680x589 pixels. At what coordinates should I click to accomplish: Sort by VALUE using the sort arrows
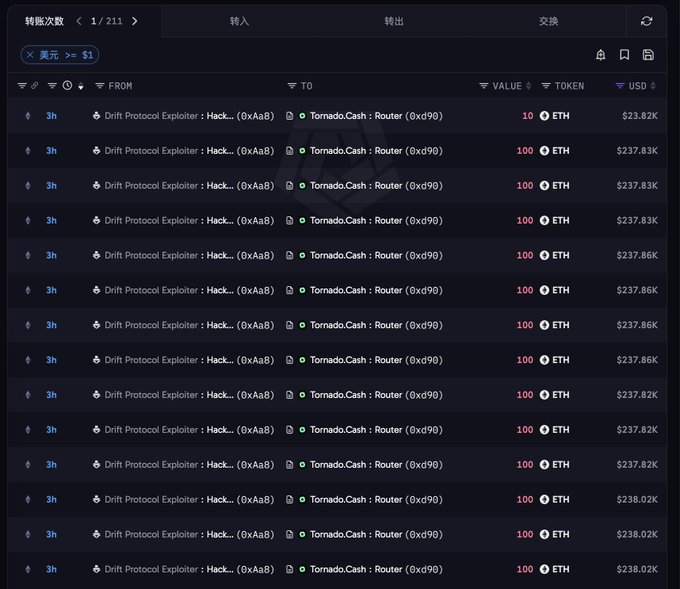pyautogui.click(x=528, y=86)
